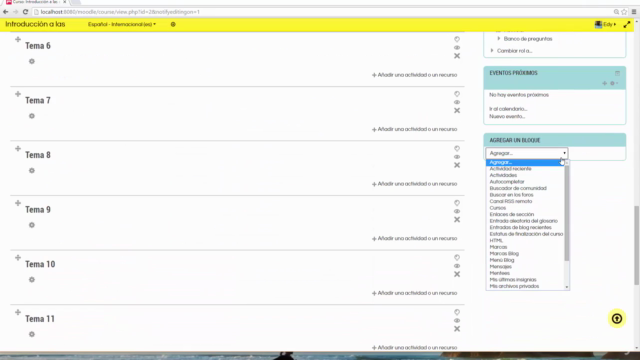Screen dimensions: 640x360
Task: Delete Tema 8 with its X icon
Action: [x=457, y=165]
